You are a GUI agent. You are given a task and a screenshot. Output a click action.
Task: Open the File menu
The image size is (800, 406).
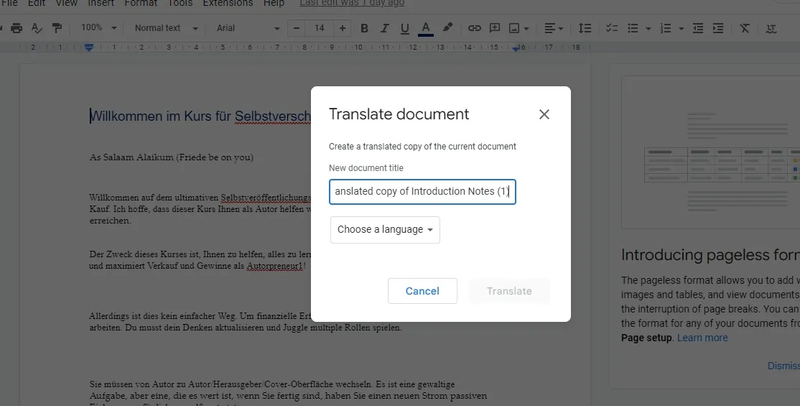[x=9, y=3]
